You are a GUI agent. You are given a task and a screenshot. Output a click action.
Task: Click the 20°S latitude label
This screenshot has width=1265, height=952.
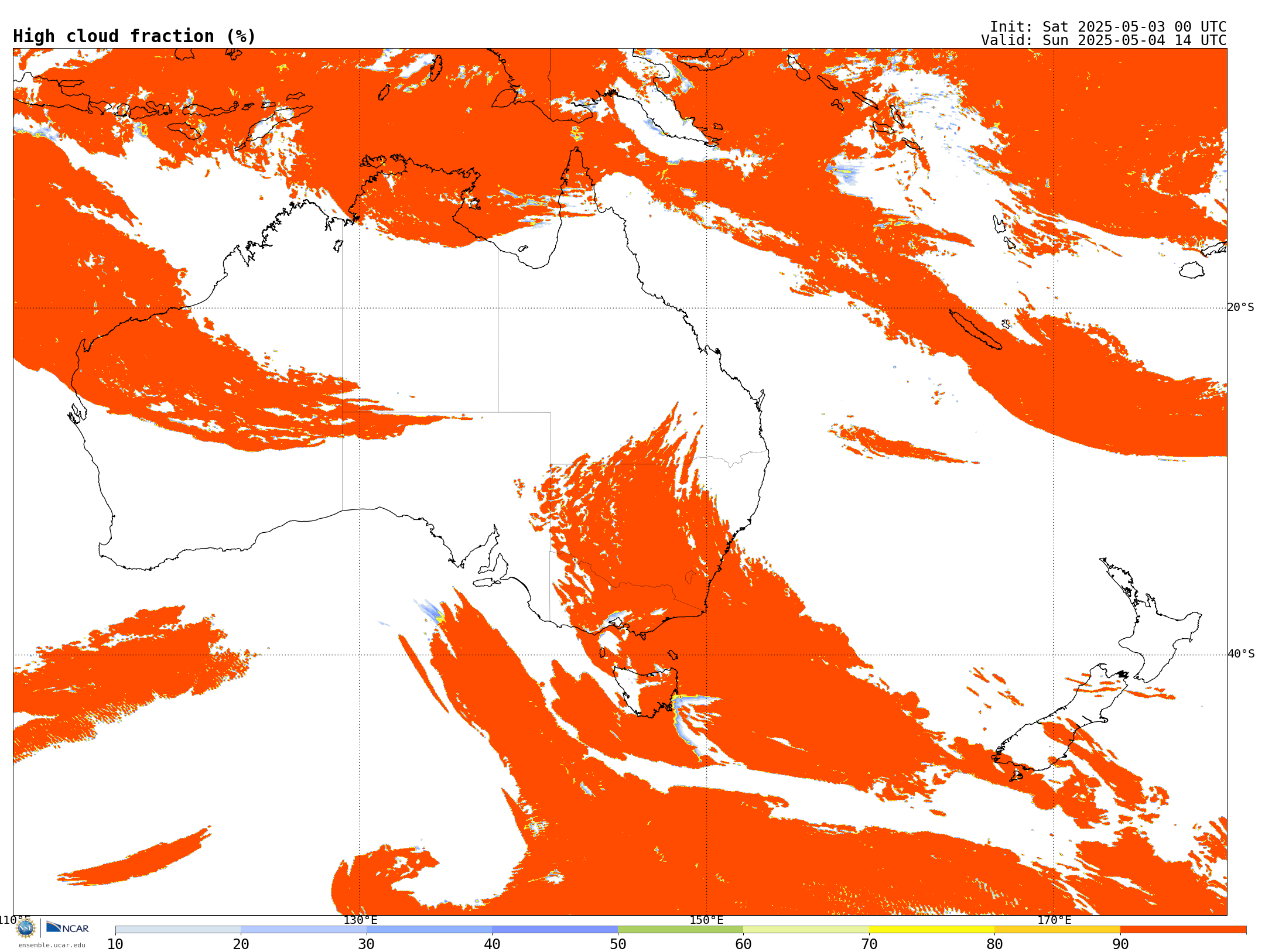click(1241, 307)
